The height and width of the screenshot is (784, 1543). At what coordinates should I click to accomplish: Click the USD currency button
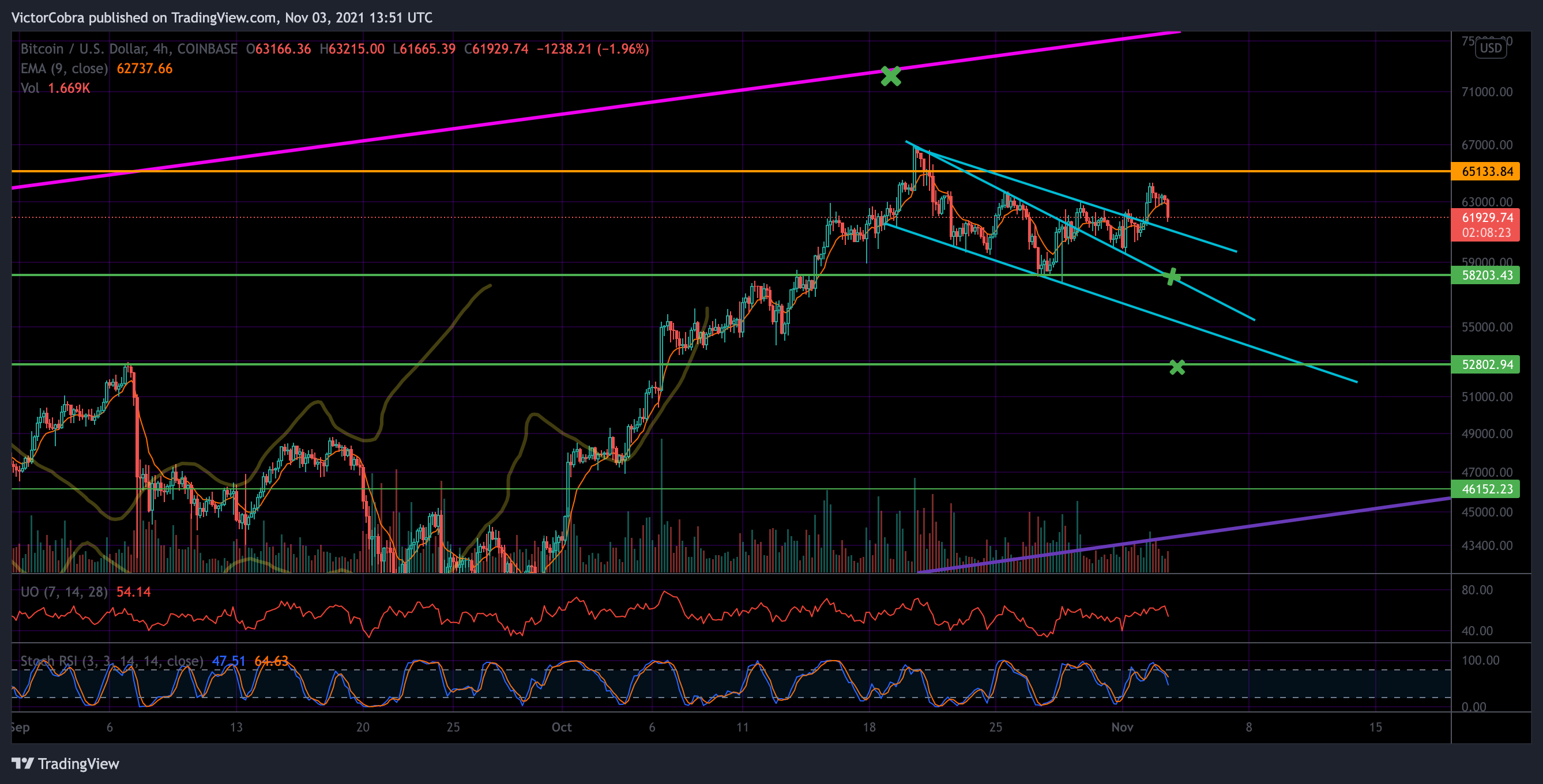pyautogui.click(x=1491, y=48)
